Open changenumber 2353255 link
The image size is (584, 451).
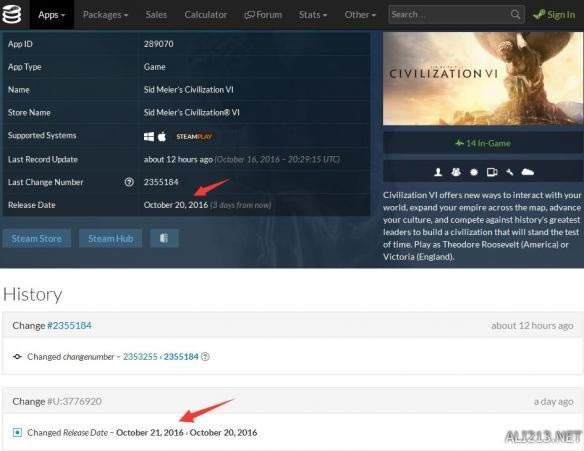[x=140, y=356]
